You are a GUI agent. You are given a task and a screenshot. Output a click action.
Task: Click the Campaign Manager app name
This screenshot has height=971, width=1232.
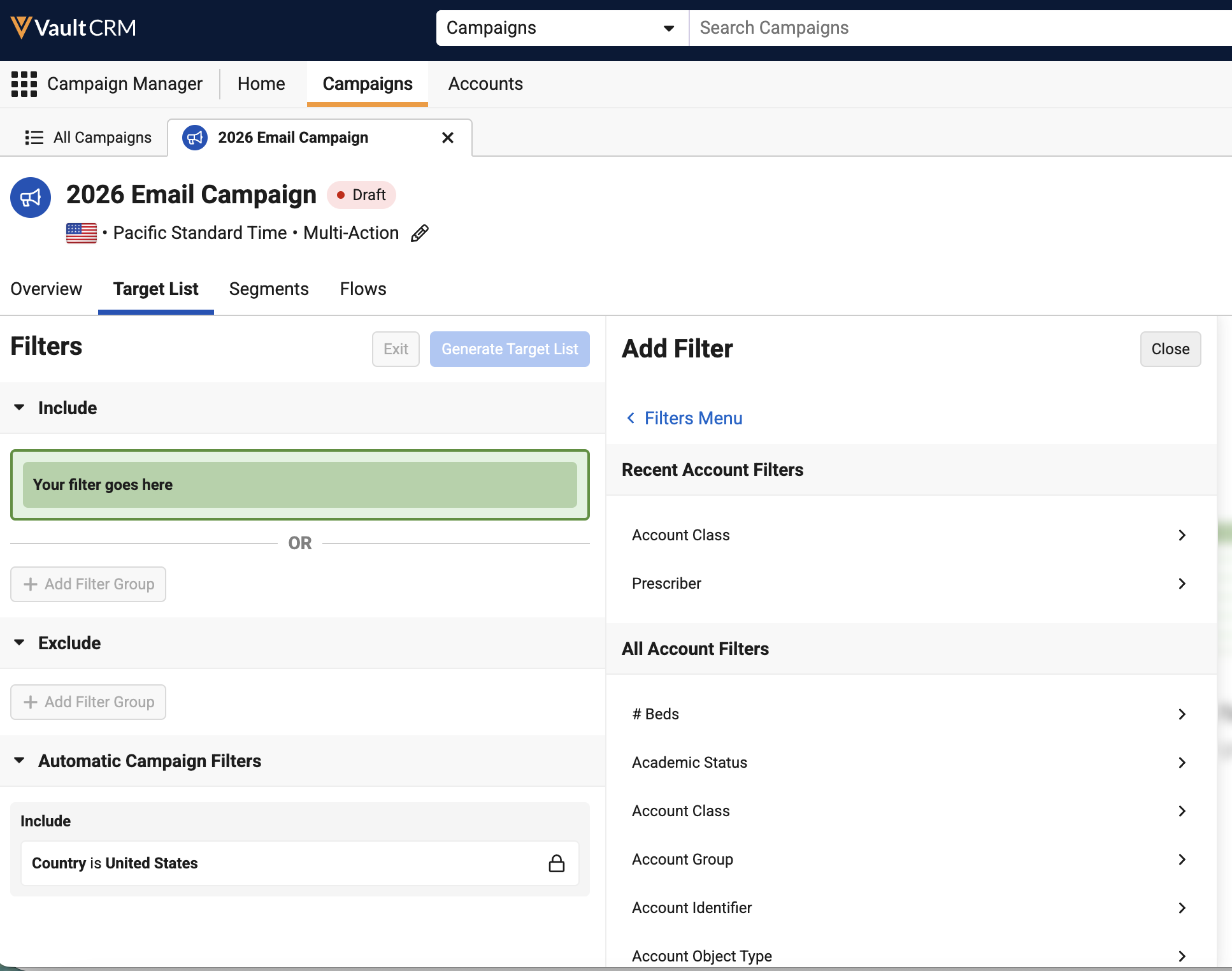coord(125,84)
